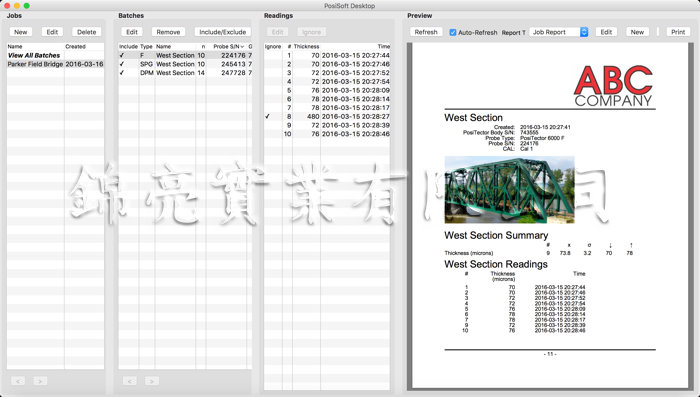Image resolution: width=700 pixels, height=397 pixels.
Task: Click previous arrow under Batches list
Action: (x=129, y=381)
